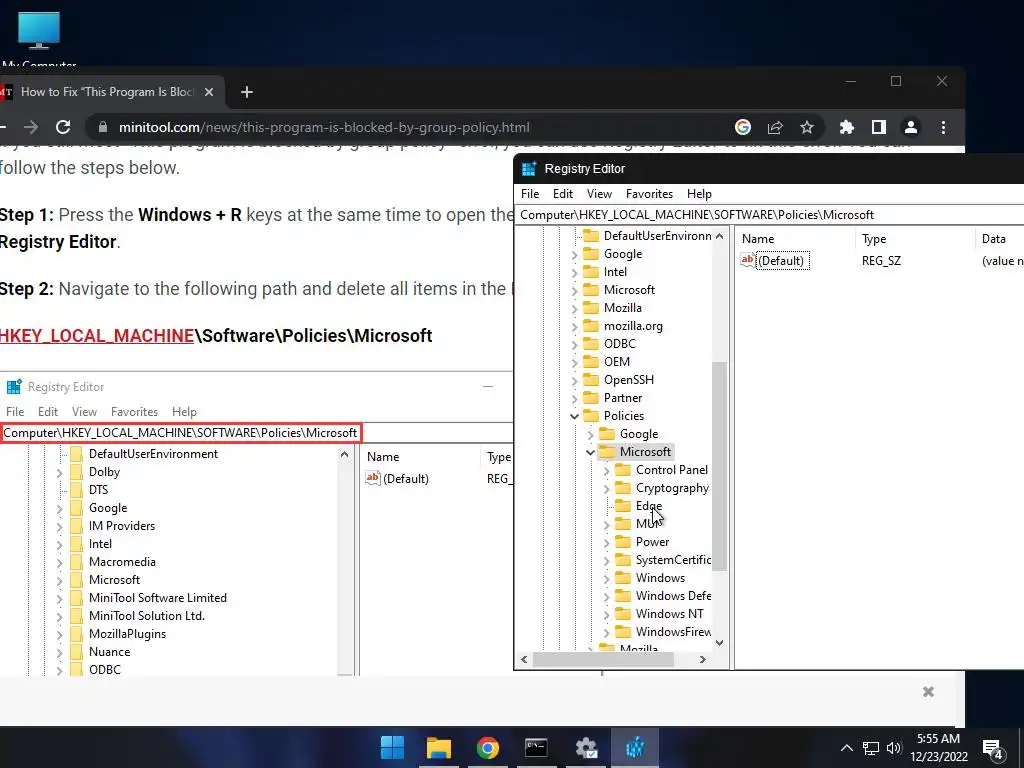Open Chrome extensions puzzle icon

pyautogui.click(x=846, y=127)
